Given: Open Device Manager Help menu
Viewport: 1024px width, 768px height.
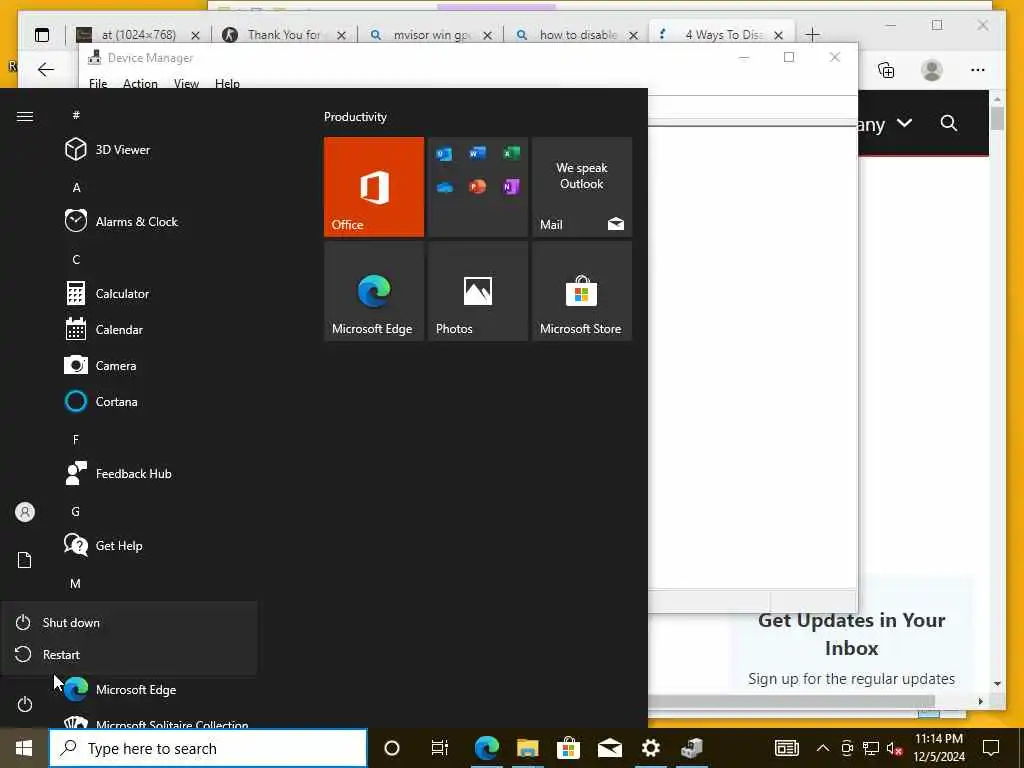Looking at the screenshot, I should [227, 84].
